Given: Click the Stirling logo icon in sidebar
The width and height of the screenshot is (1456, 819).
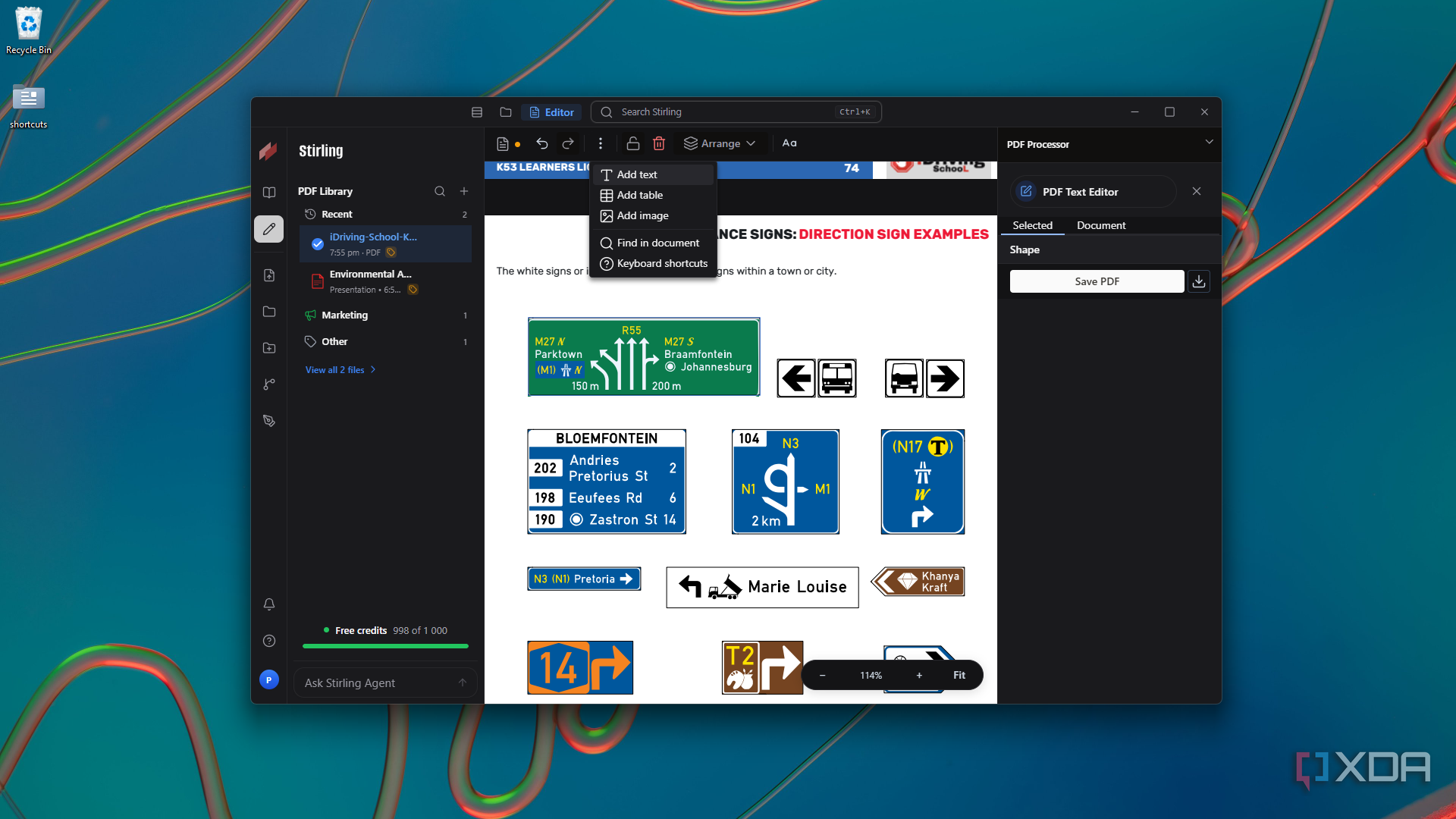Looking at the screenshot, I should (268, 151).
